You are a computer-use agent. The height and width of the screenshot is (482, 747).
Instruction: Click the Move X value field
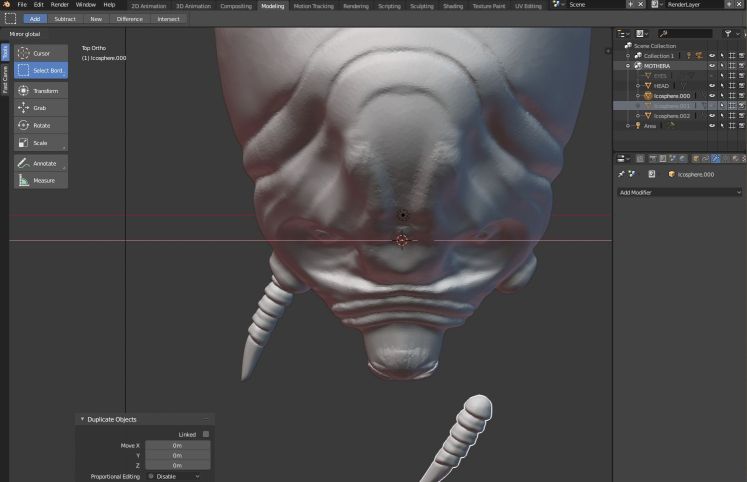coord(177,445)
